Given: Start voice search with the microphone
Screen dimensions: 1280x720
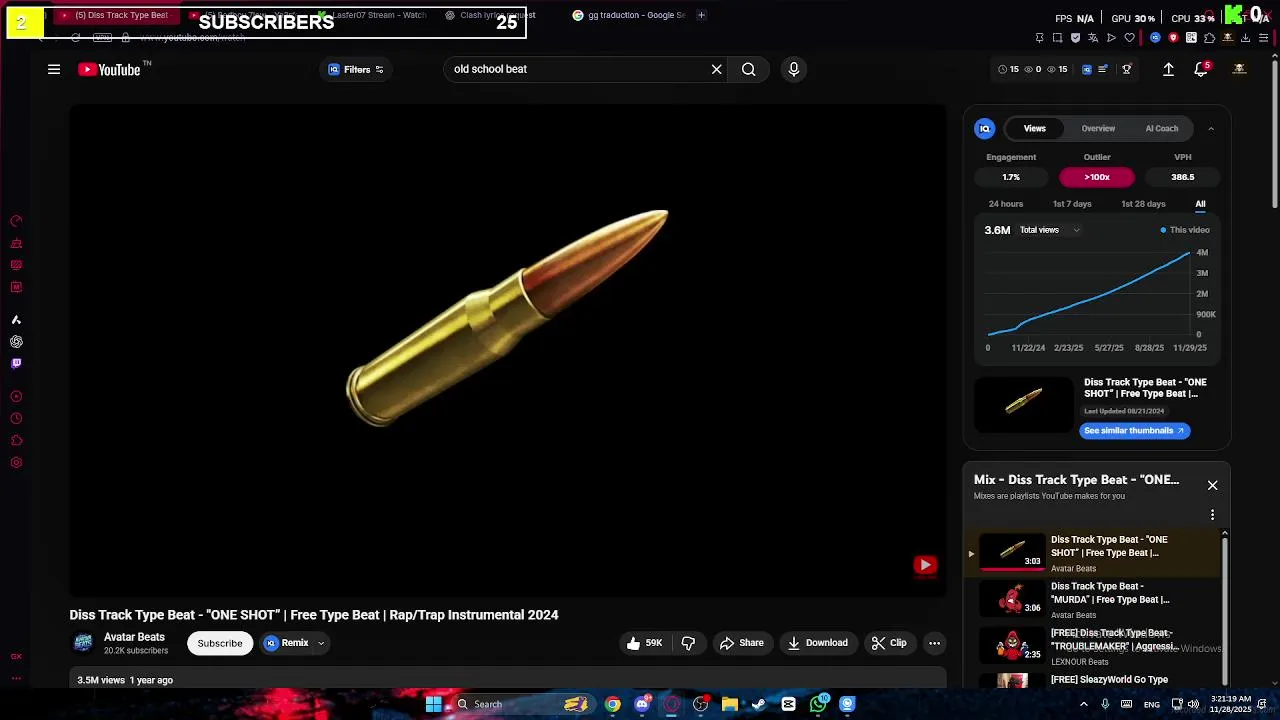Looking at the screenshot, I should click(793, 69).
